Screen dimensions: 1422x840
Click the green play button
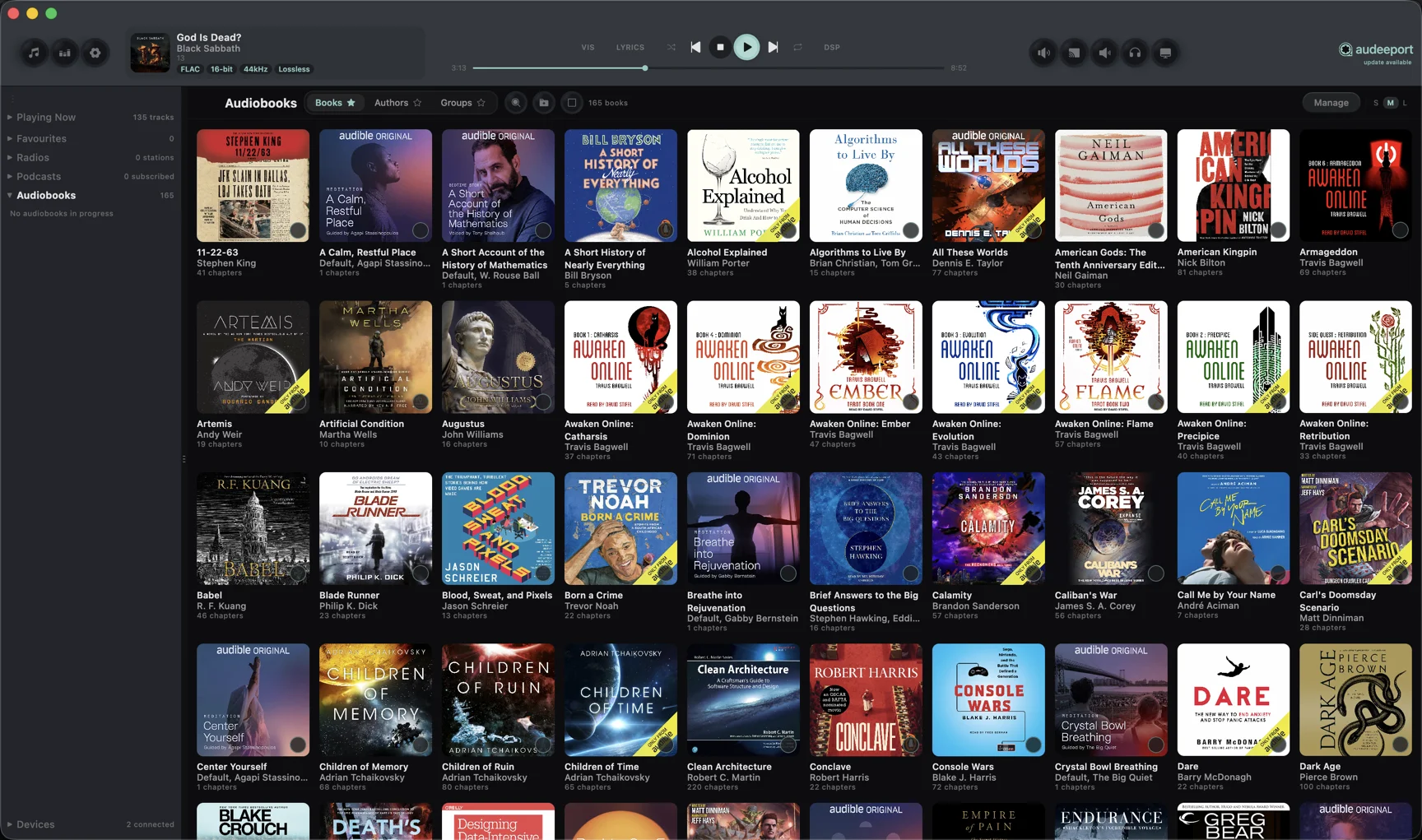coord(746,48)
